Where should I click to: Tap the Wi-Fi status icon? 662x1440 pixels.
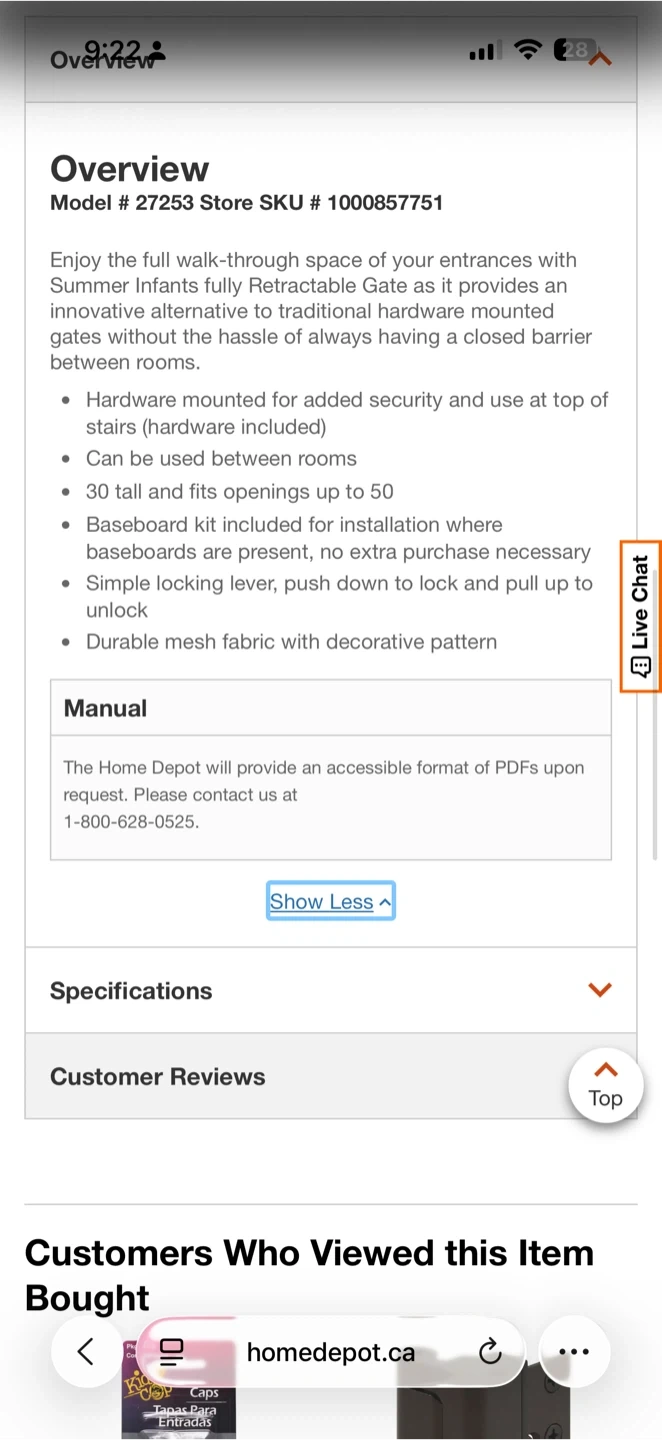[527, 50]
